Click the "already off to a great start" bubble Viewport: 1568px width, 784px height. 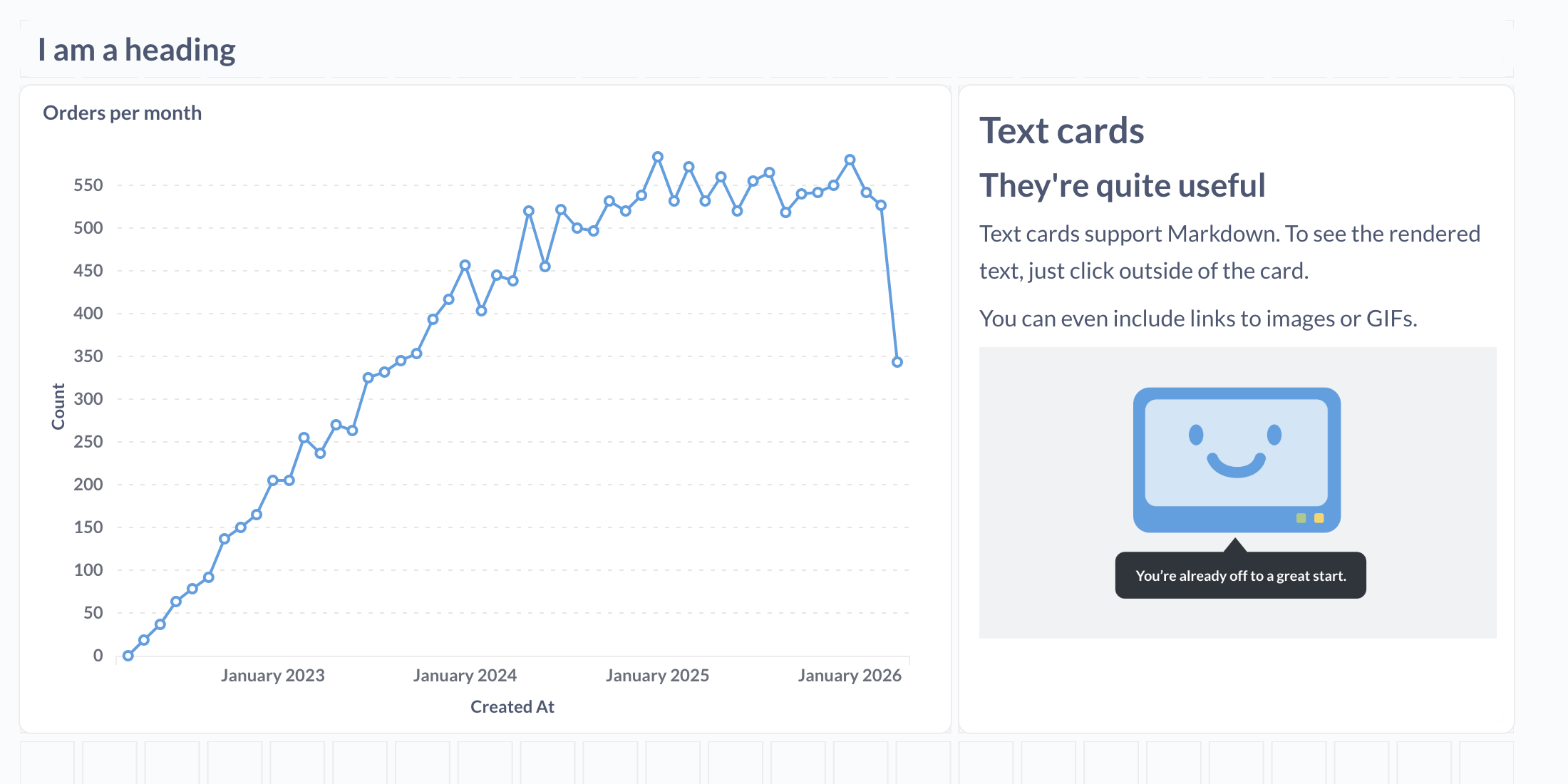click(x=1240, y=576)
